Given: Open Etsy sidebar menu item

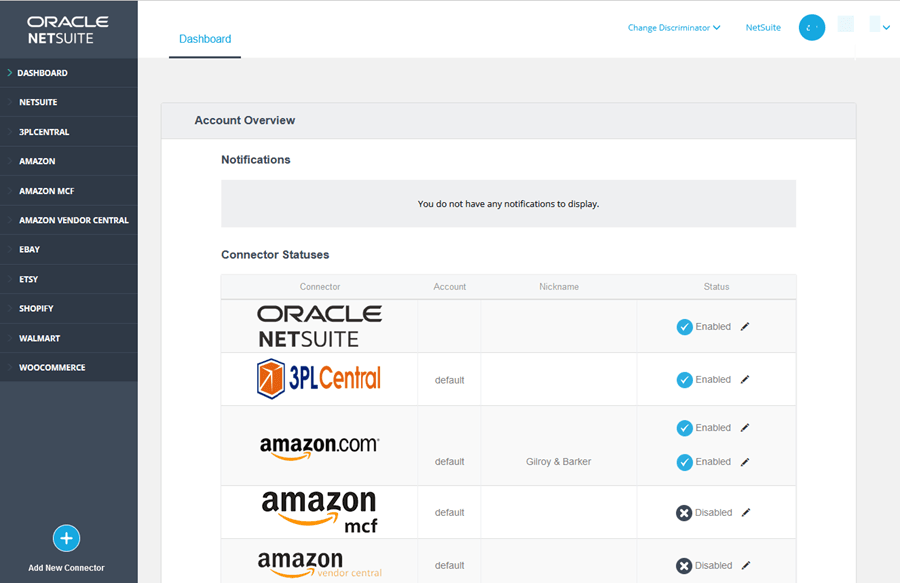Looking at the screenshot, I should pyautogui.click(x=69, y=279).
